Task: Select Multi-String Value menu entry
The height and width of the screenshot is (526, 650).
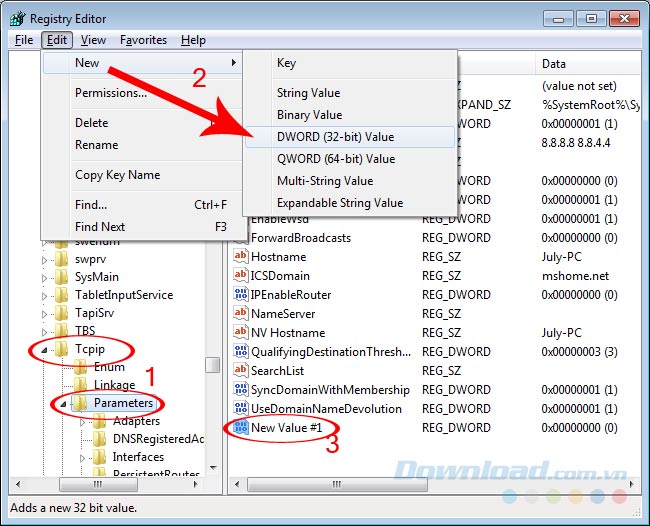Action: pyautogui.click(x=350, y=181)
